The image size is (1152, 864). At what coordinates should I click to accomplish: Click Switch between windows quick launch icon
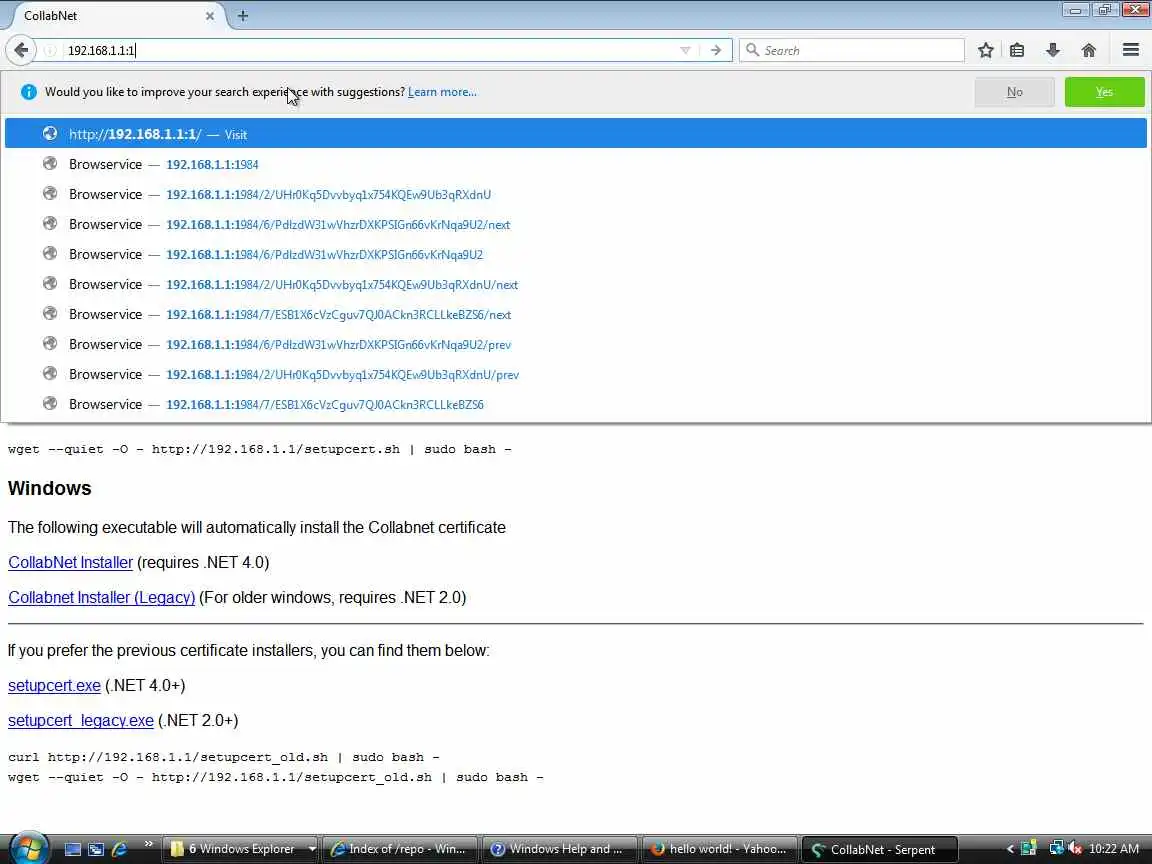click(x=96, y=849)
